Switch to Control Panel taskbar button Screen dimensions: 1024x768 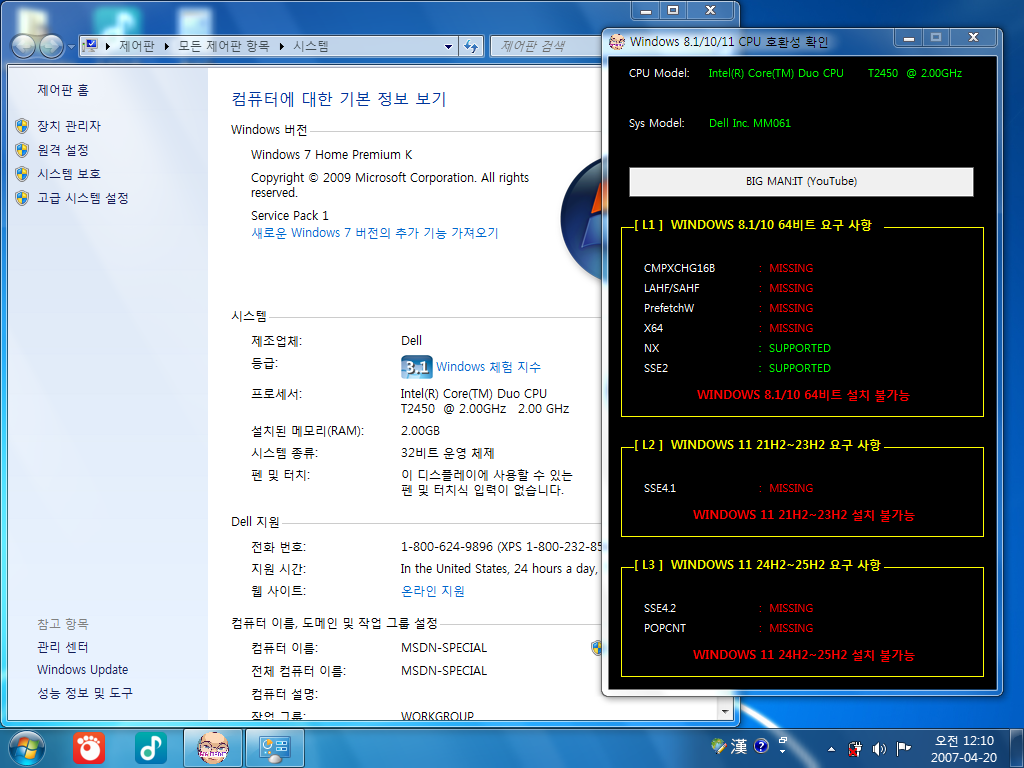[275, 748]
